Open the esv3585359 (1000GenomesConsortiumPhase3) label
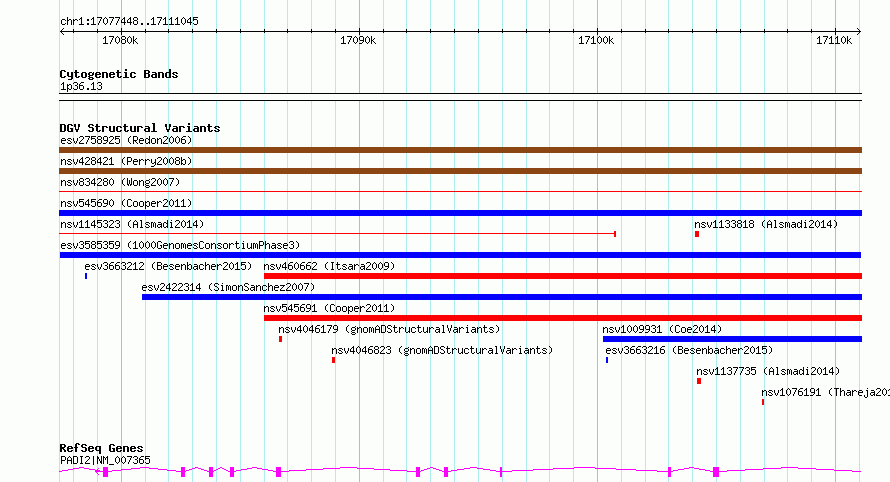Viewport: 890px width, 482px height. pyautogui.click(x=180, y=245)
